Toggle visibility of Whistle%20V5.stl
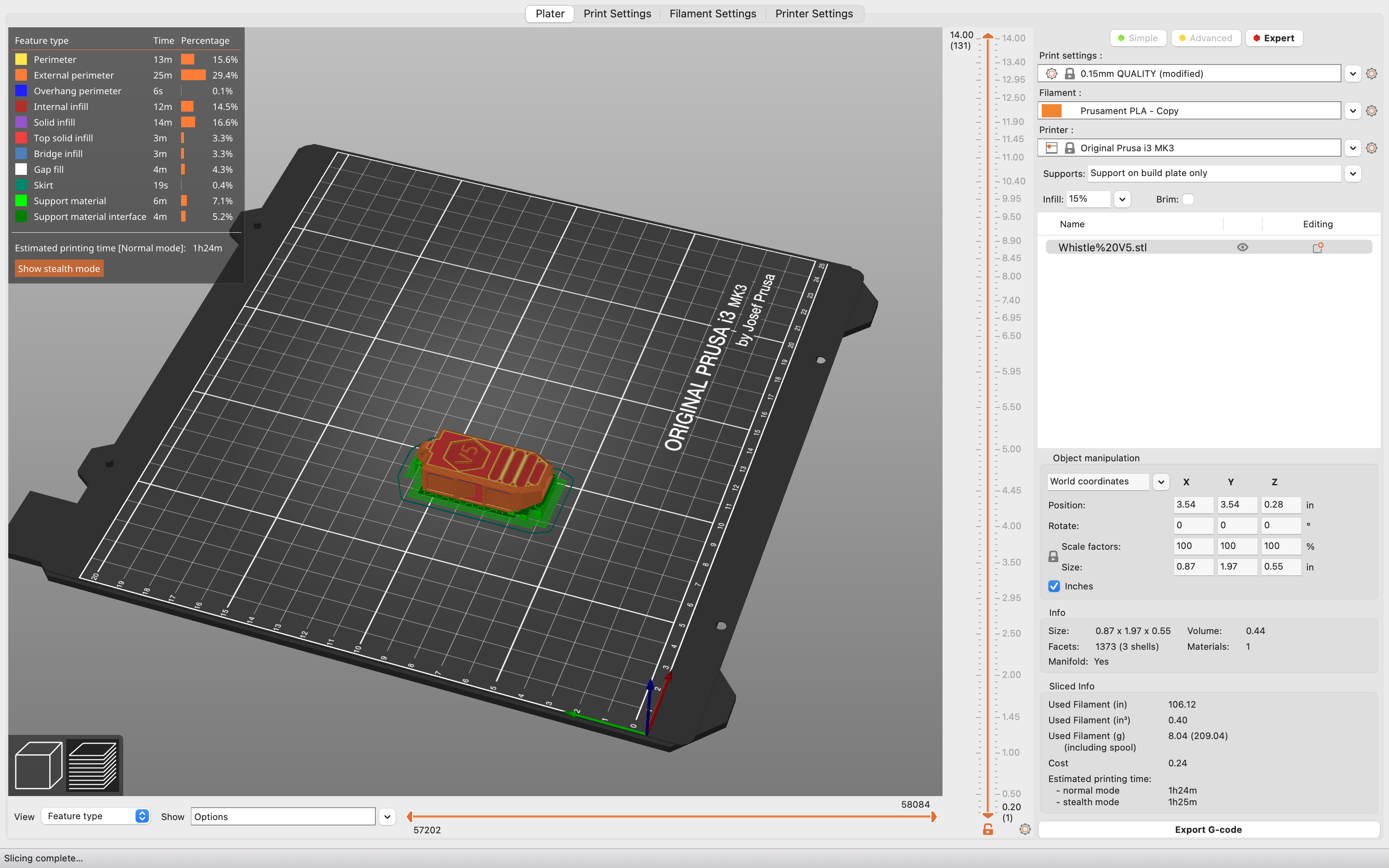 click(1242, 248)
